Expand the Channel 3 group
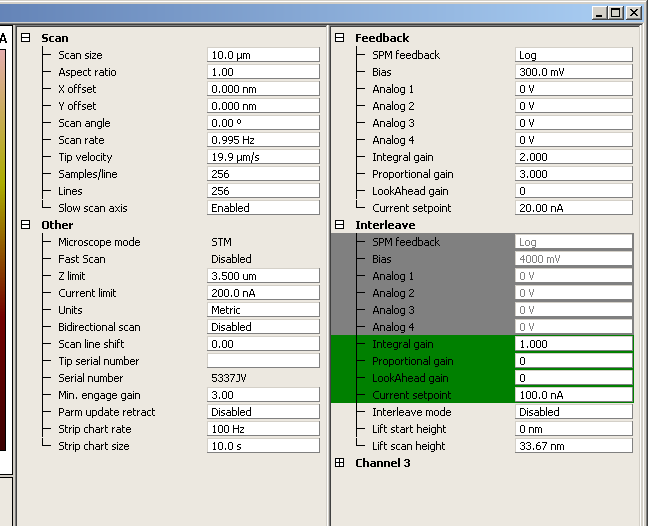Viewport: 648px width, 526px height. click(339, 462)
